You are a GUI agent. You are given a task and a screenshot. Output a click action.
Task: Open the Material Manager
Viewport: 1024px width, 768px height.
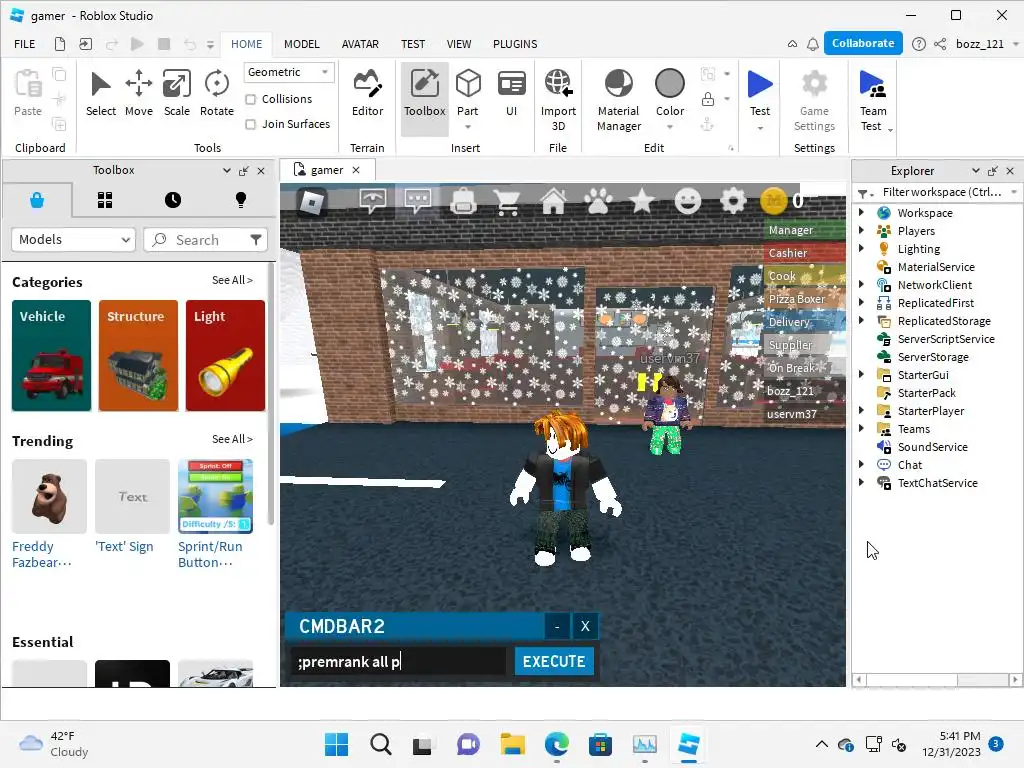coord(618,99)
